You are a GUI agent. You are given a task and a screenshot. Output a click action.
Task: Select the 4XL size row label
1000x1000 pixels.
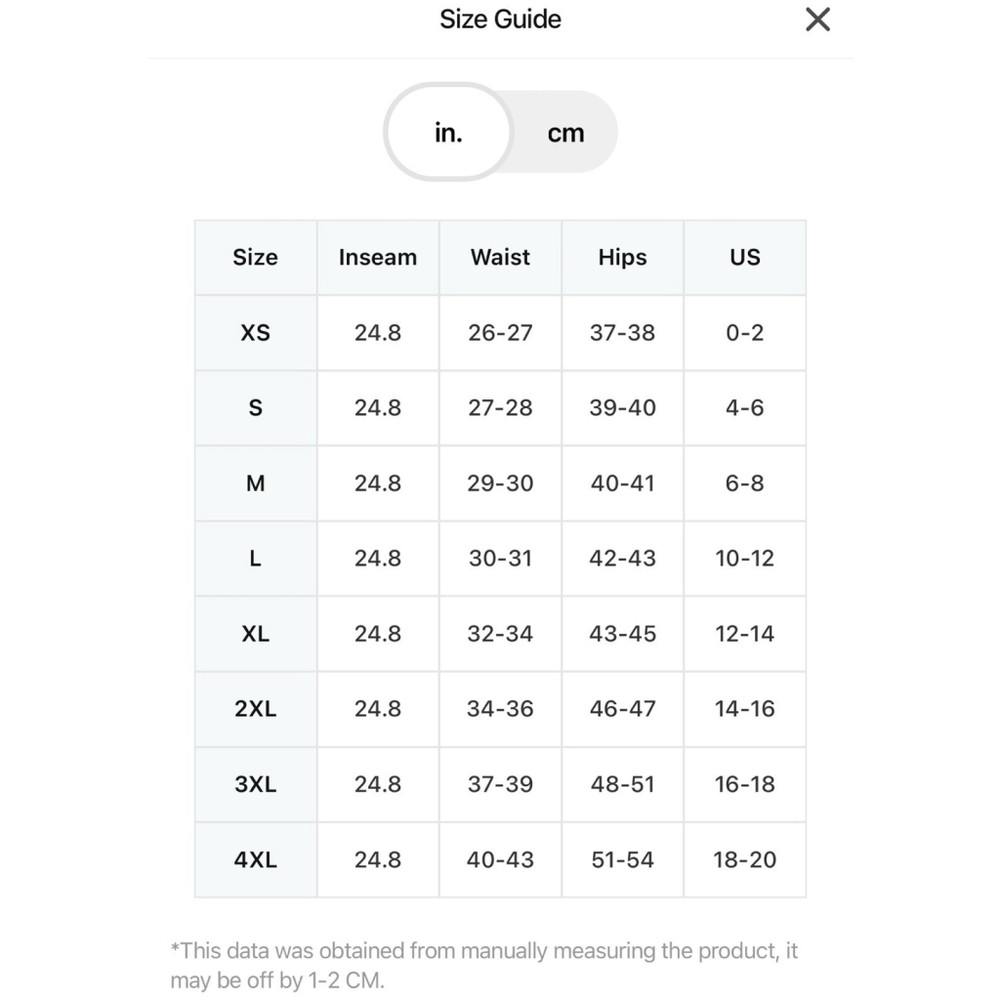[x=255, y=859]
